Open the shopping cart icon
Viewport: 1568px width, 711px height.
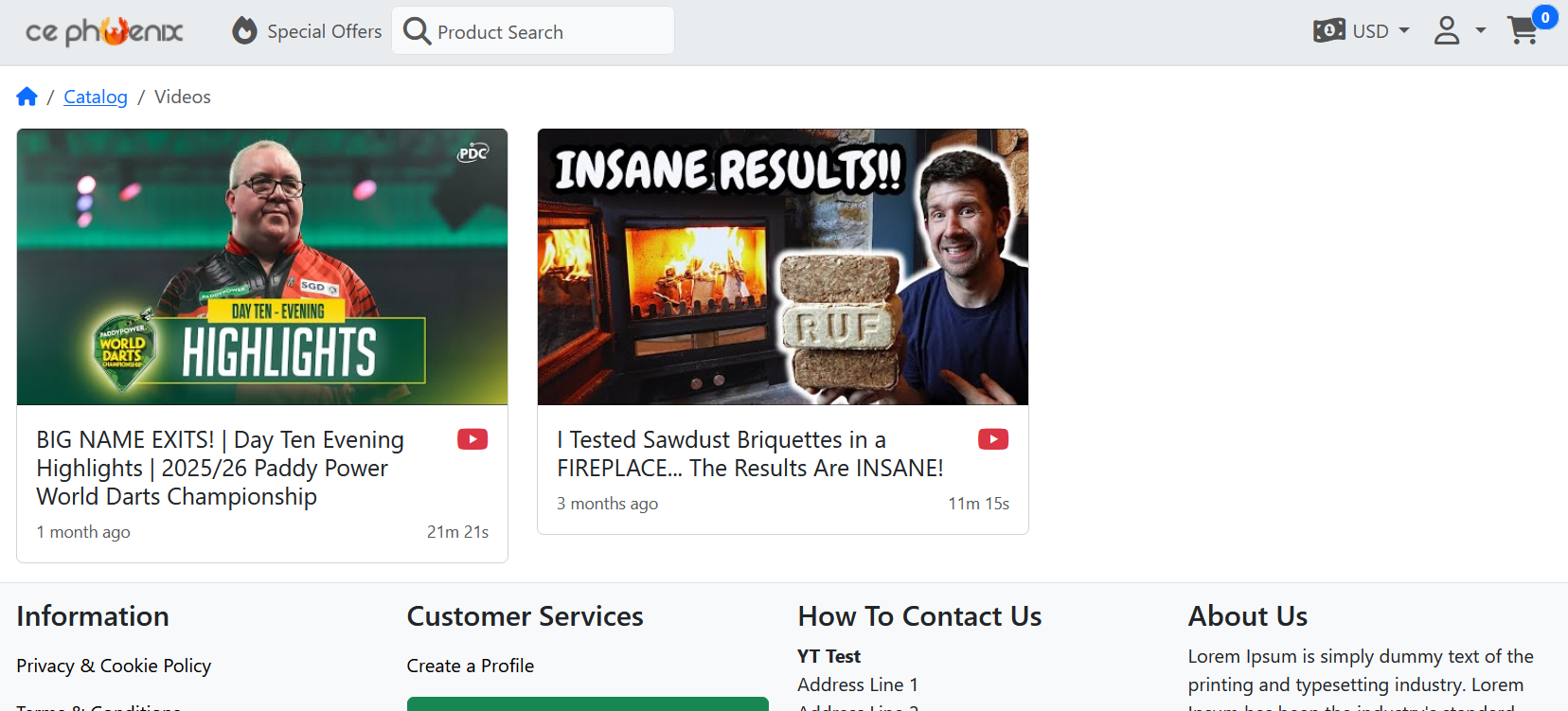click(1523, 31)
